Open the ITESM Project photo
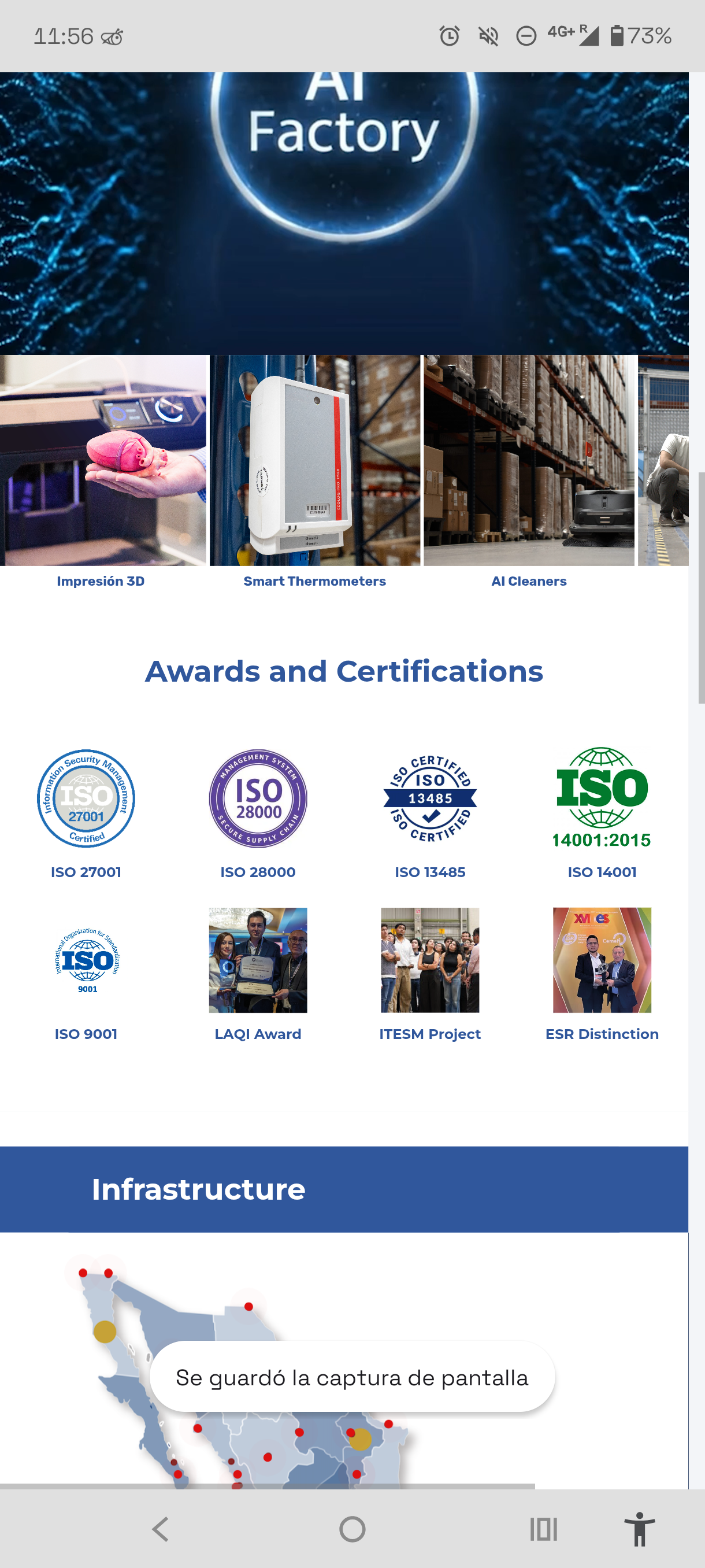The width and height of the screenshot is (705, 1568). pos(430,960)
